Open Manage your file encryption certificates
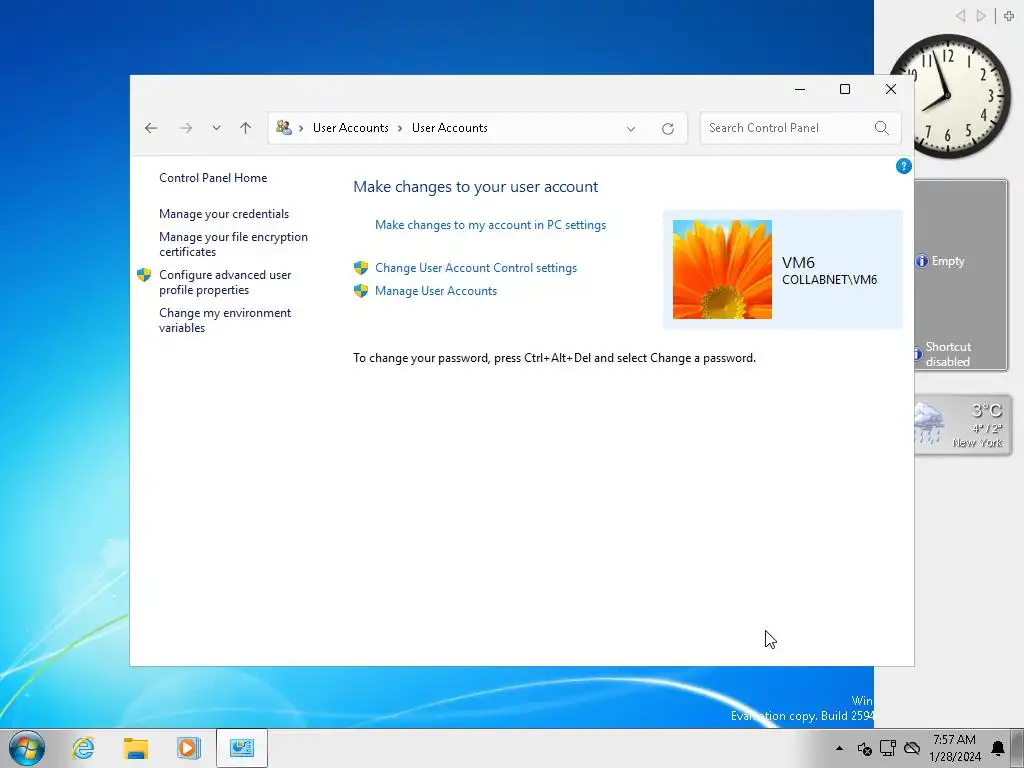This screenshot has width=1024, height=768. 233,244
